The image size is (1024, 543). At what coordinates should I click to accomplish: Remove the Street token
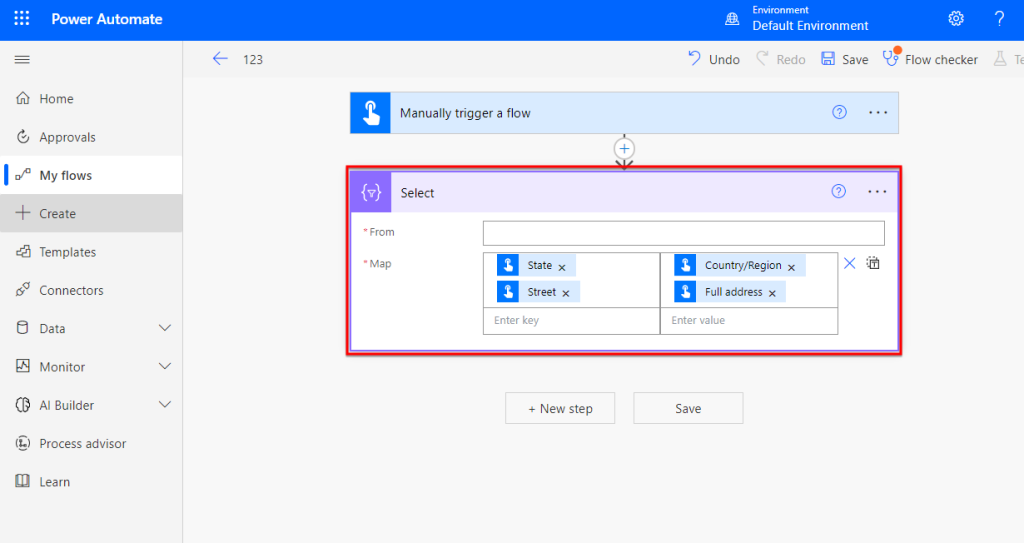[566, 293]
